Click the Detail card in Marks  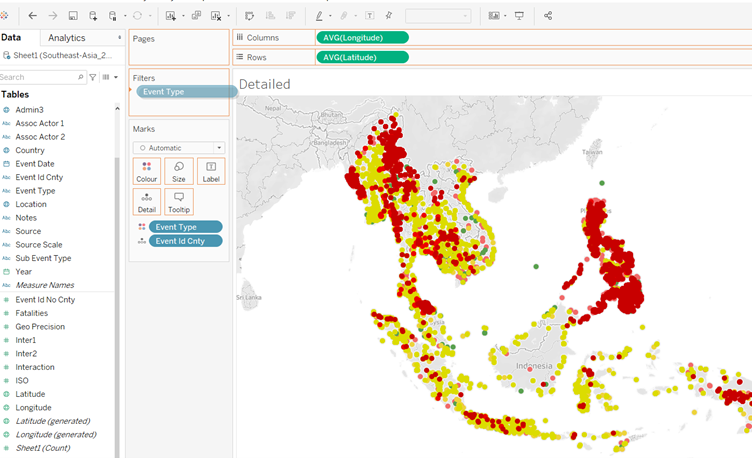click(x=147, y=202)
